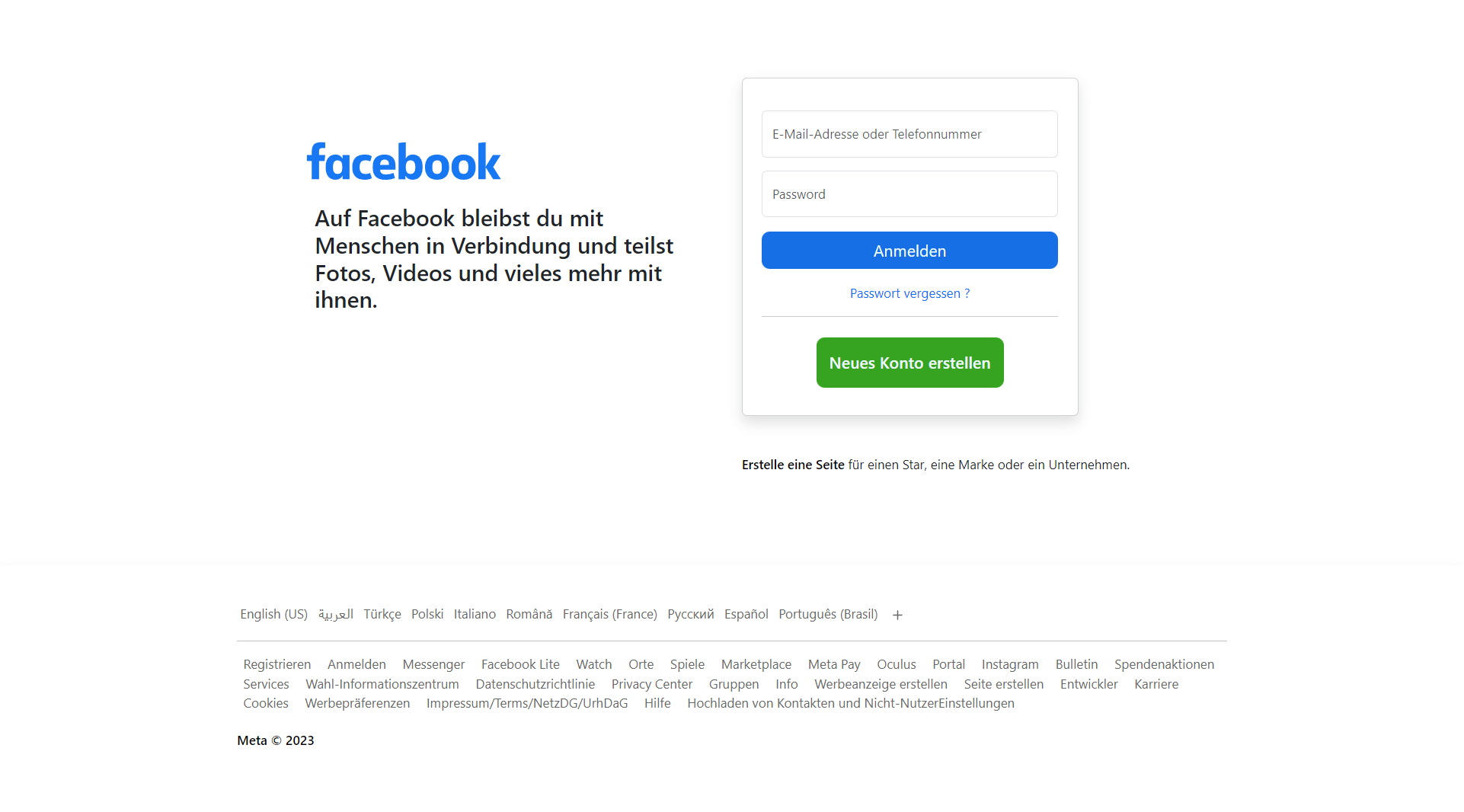Image resolution: width=1464 pixels, height=812 pixels.
Task: Switch language to Türkçe
Action: coord(382,614)
